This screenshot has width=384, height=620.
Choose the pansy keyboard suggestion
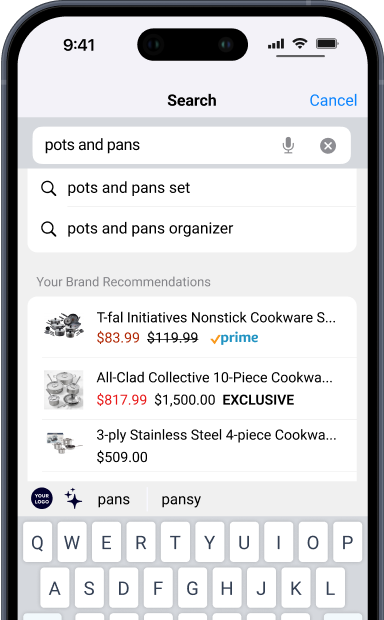pyautogui.click(x=181, y=500)
